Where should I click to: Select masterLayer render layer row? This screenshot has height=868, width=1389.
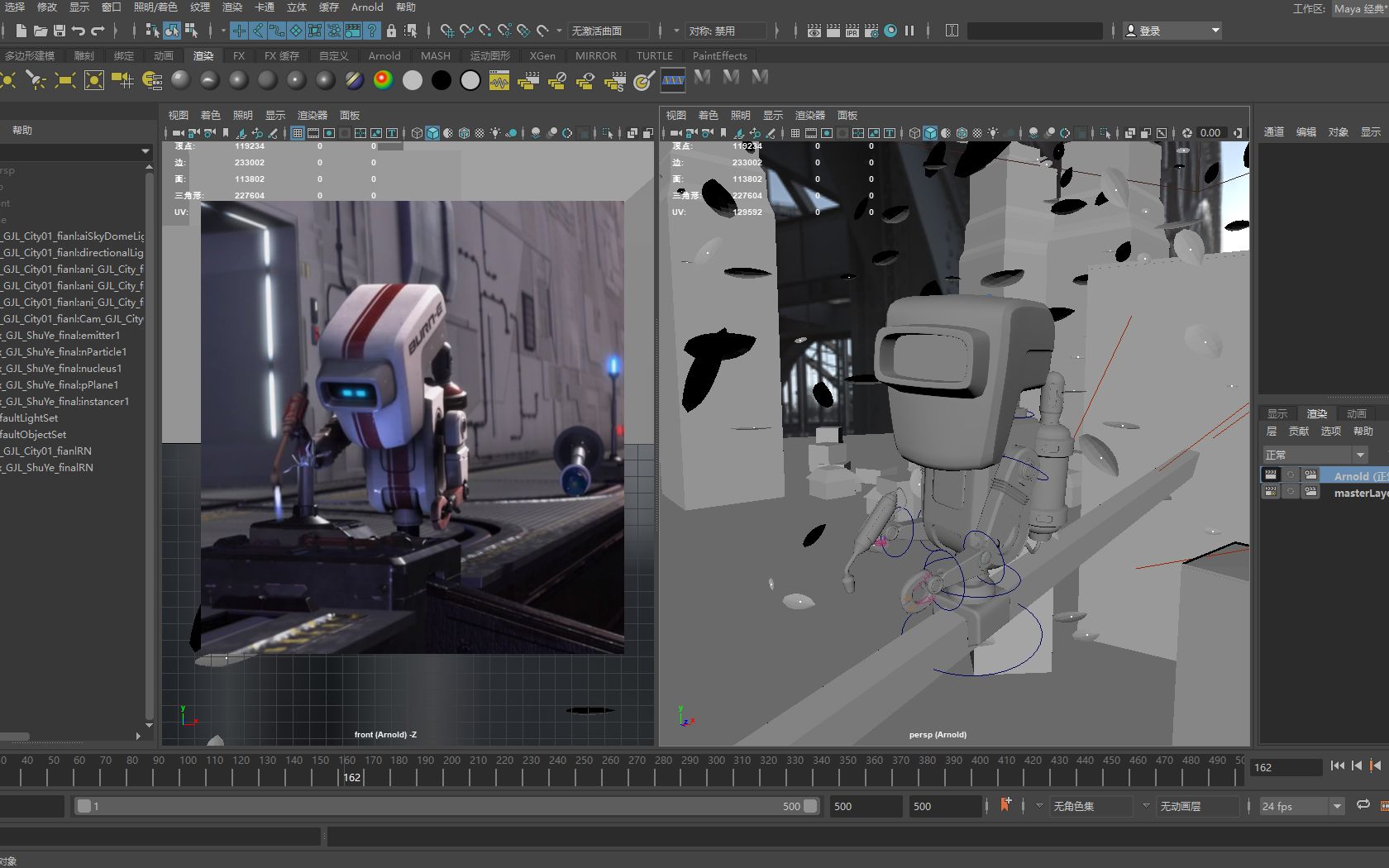click(1325, 493)
